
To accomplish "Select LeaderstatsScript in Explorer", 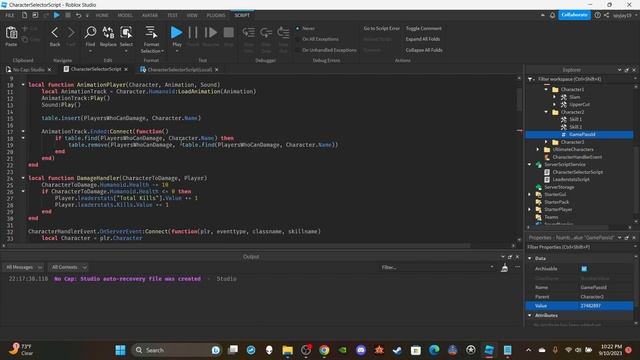I will coord(571,180).
